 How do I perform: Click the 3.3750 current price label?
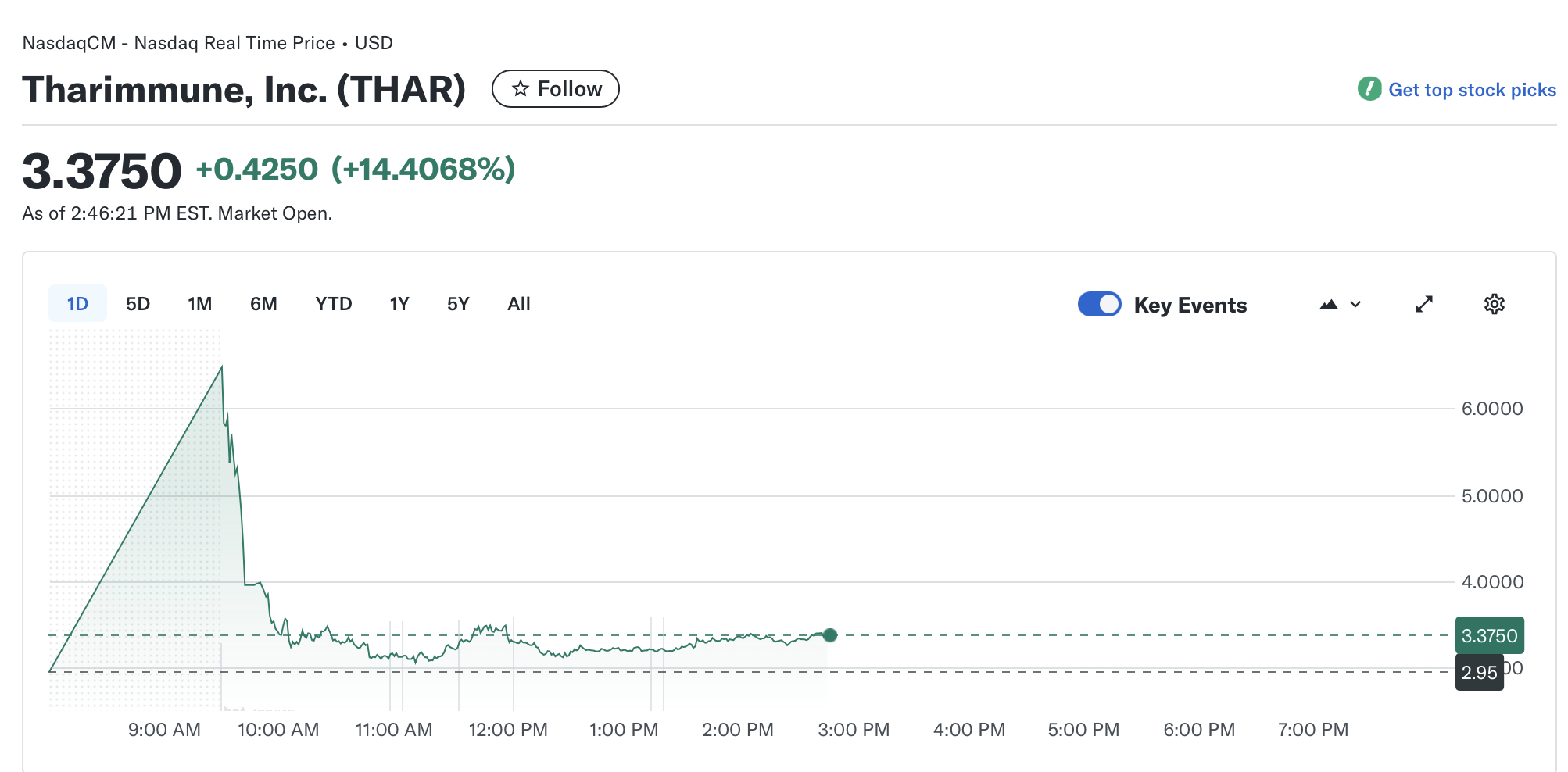coord(1488,636)
